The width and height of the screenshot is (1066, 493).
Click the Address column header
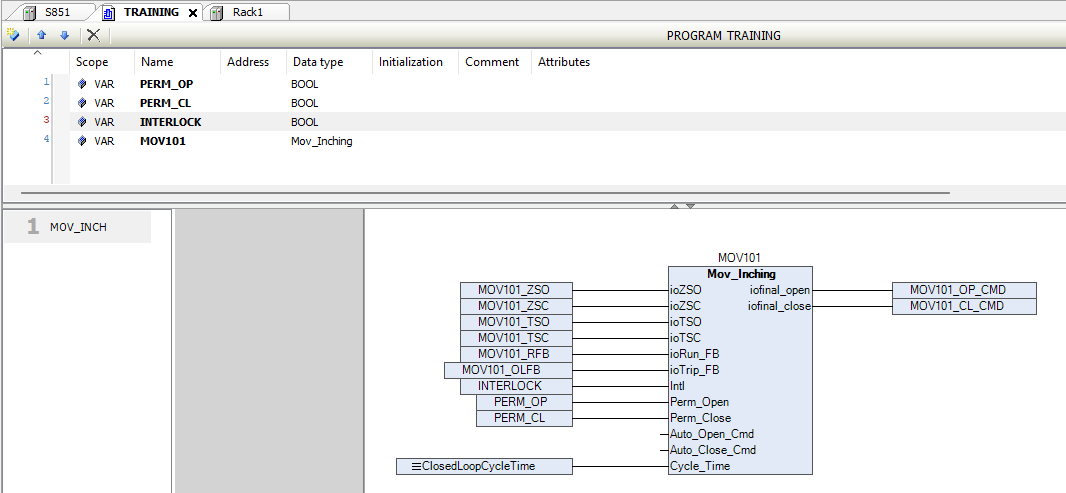click(247, 62)
